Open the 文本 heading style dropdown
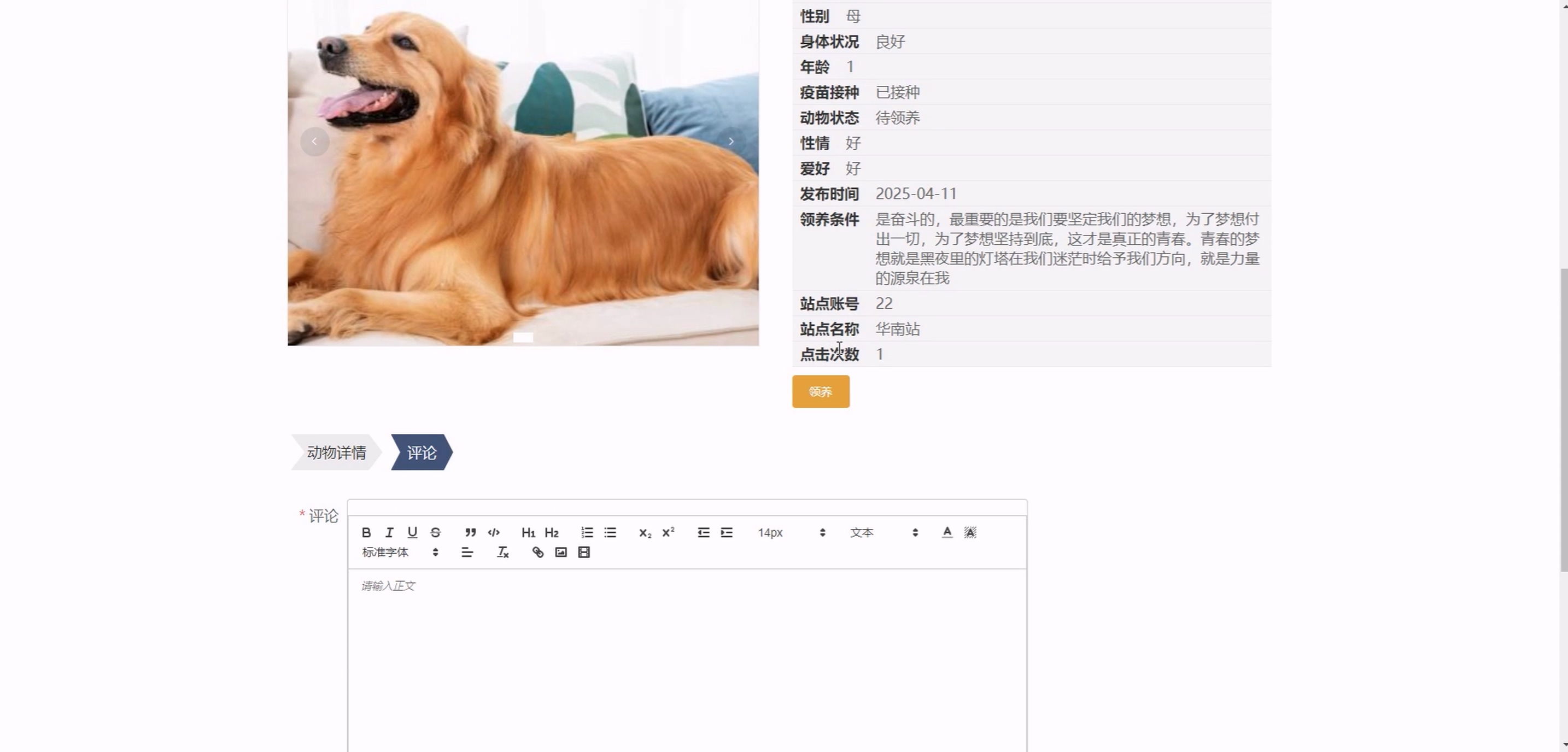Viewport: 1568px width, 752px height. tap(883, 532)
